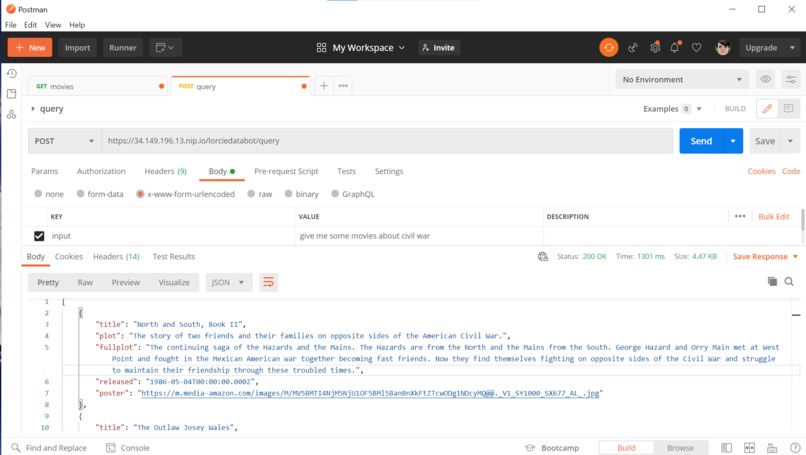This screenshot has width=806, height=455.
Task: Select the form-data body type
Action: coord(80,194)
